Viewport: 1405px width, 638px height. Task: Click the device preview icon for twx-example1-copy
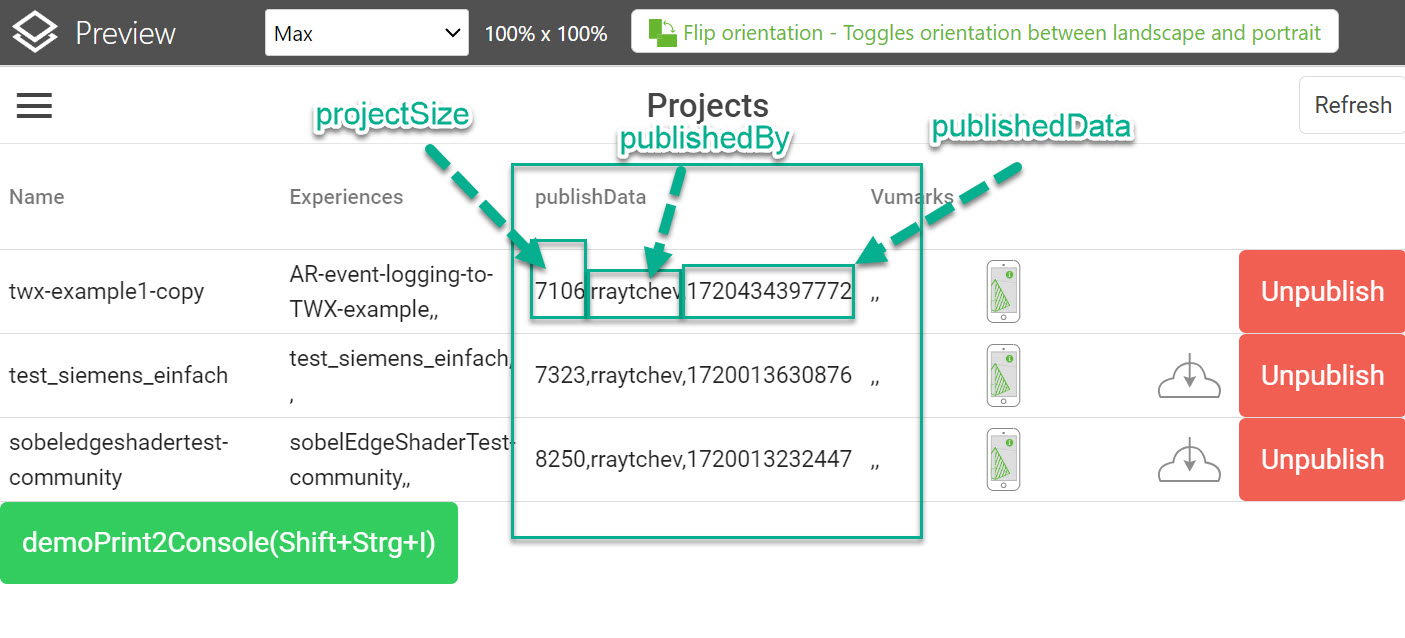[1002, 291]
